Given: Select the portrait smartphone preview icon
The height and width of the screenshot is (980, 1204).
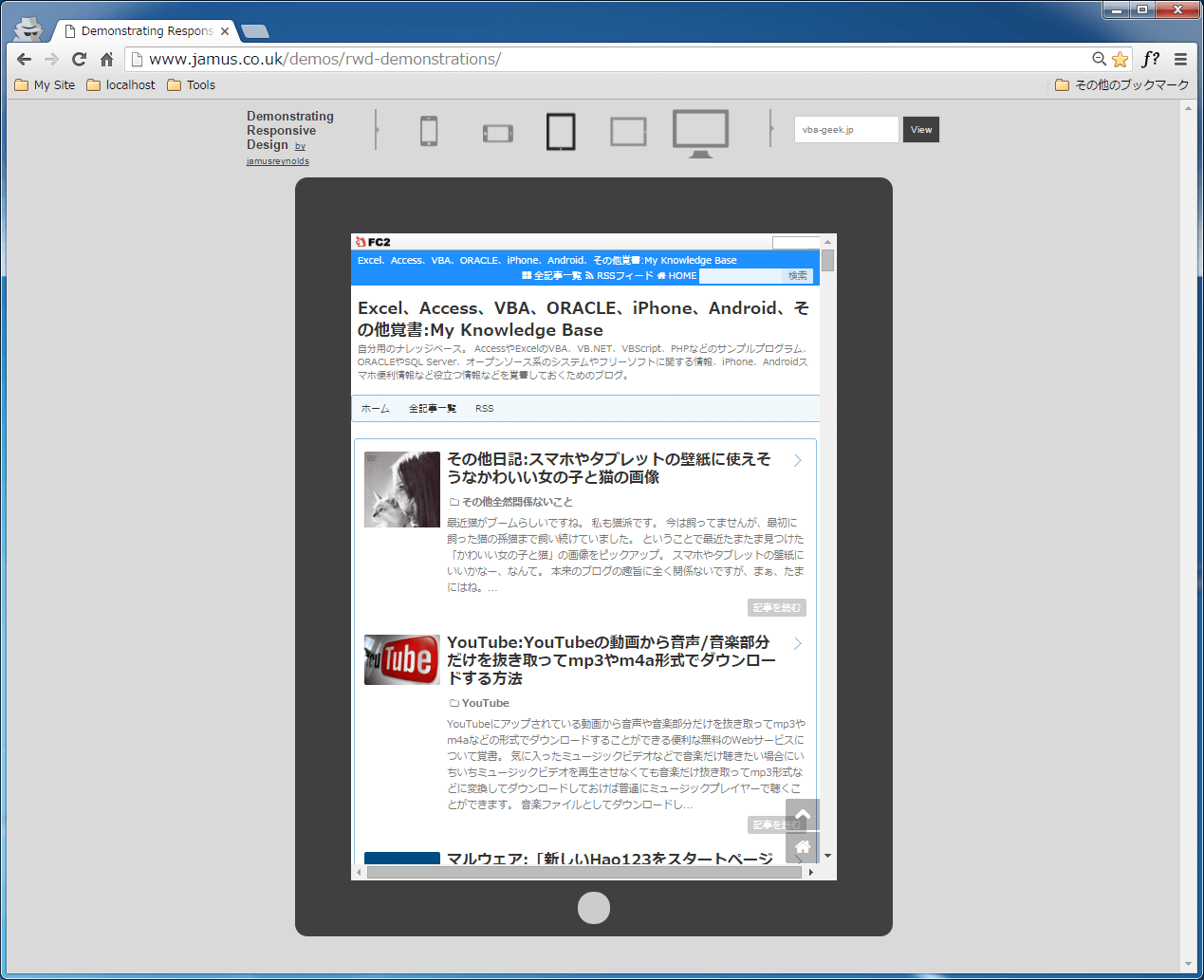Looking at the screenshot, I should [x=429, y=132].
